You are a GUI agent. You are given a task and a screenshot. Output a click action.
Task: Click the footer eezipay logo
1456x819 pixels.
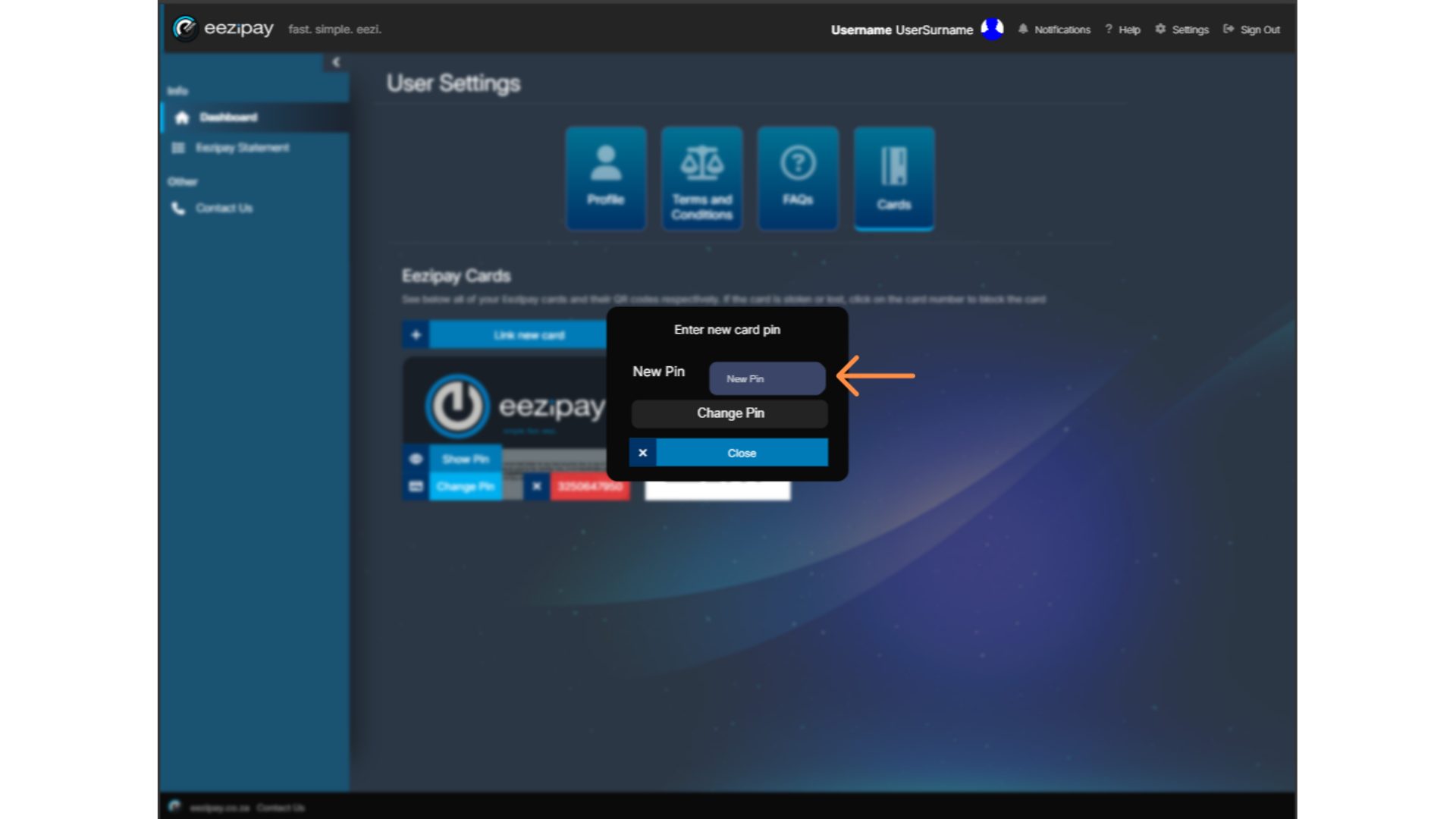click(x=175, y=806)
